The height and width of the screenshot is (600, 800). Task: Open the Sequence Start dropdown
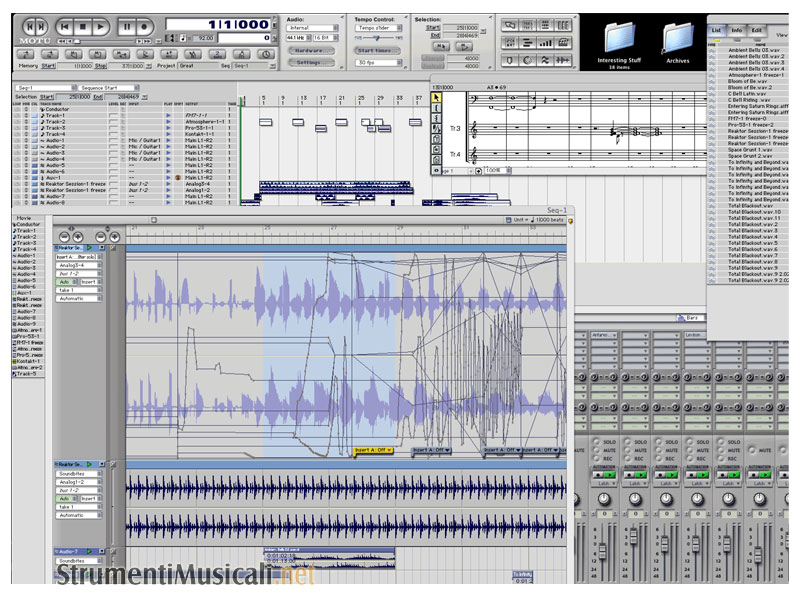coord(110,87)
